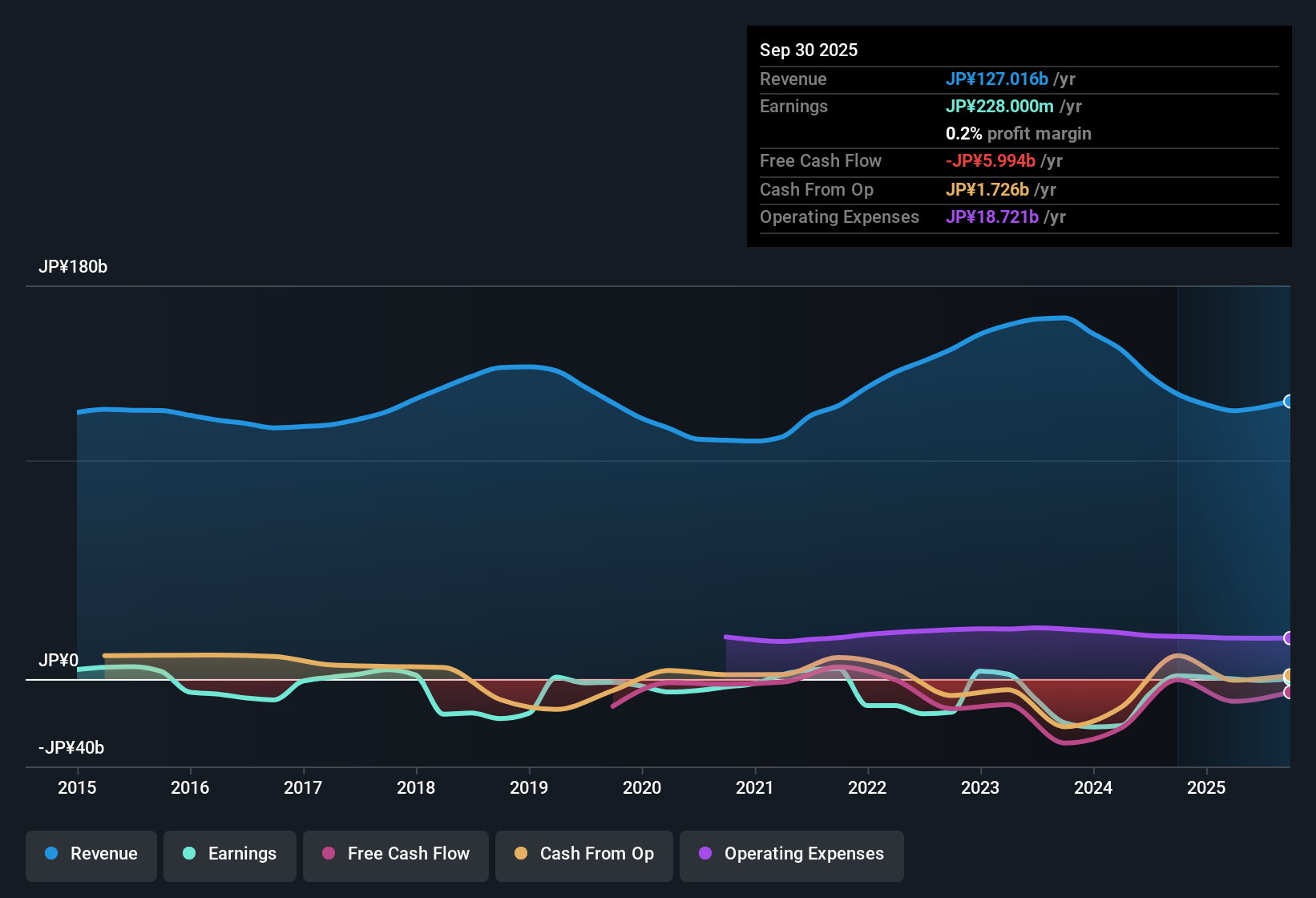Open the Sep 30 2025 tooltip header
1316x898 pixels.
[809, 50]
